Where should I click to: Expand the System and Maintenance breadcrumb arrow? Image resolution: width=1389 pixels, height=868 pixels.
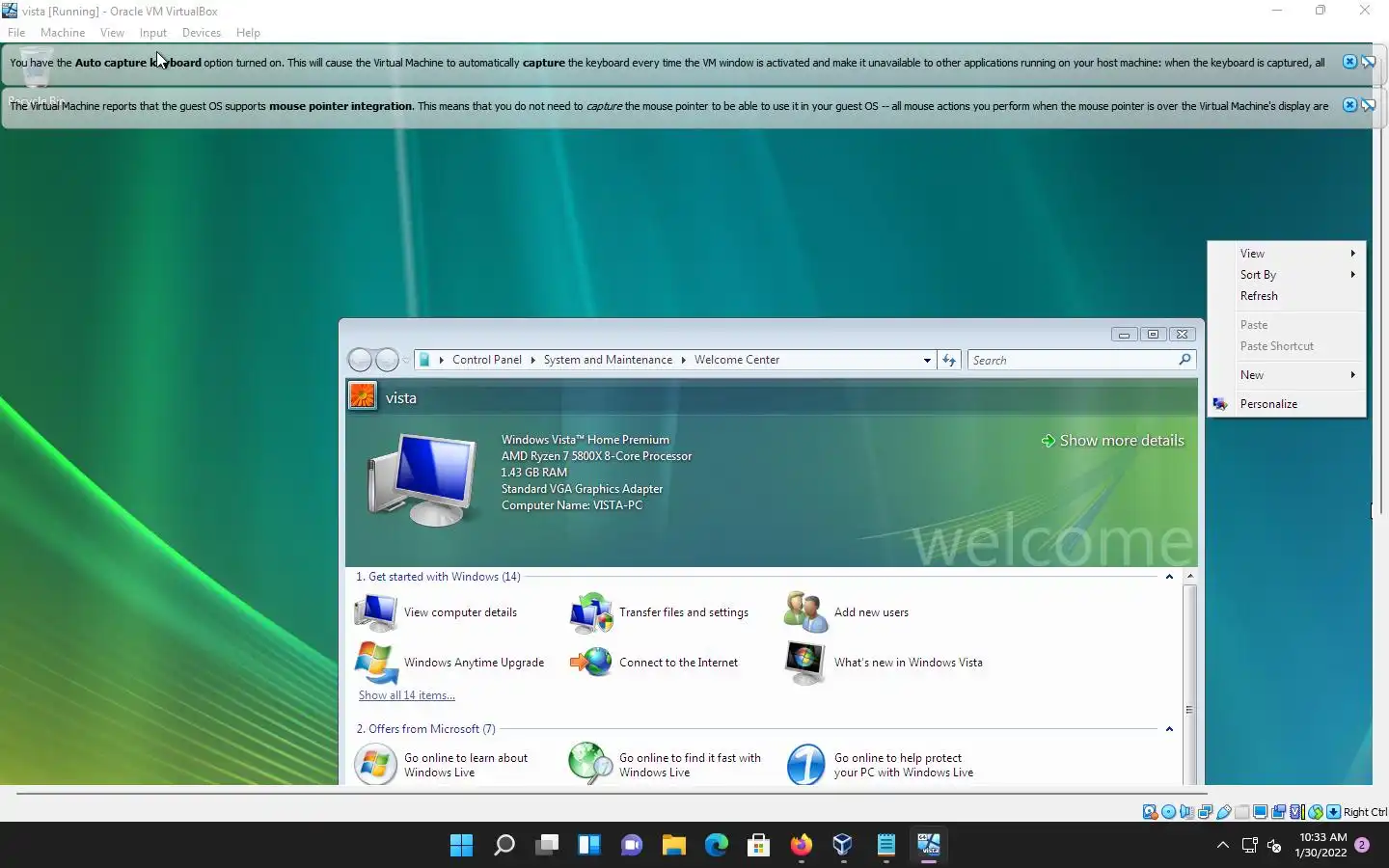[684, 360]
